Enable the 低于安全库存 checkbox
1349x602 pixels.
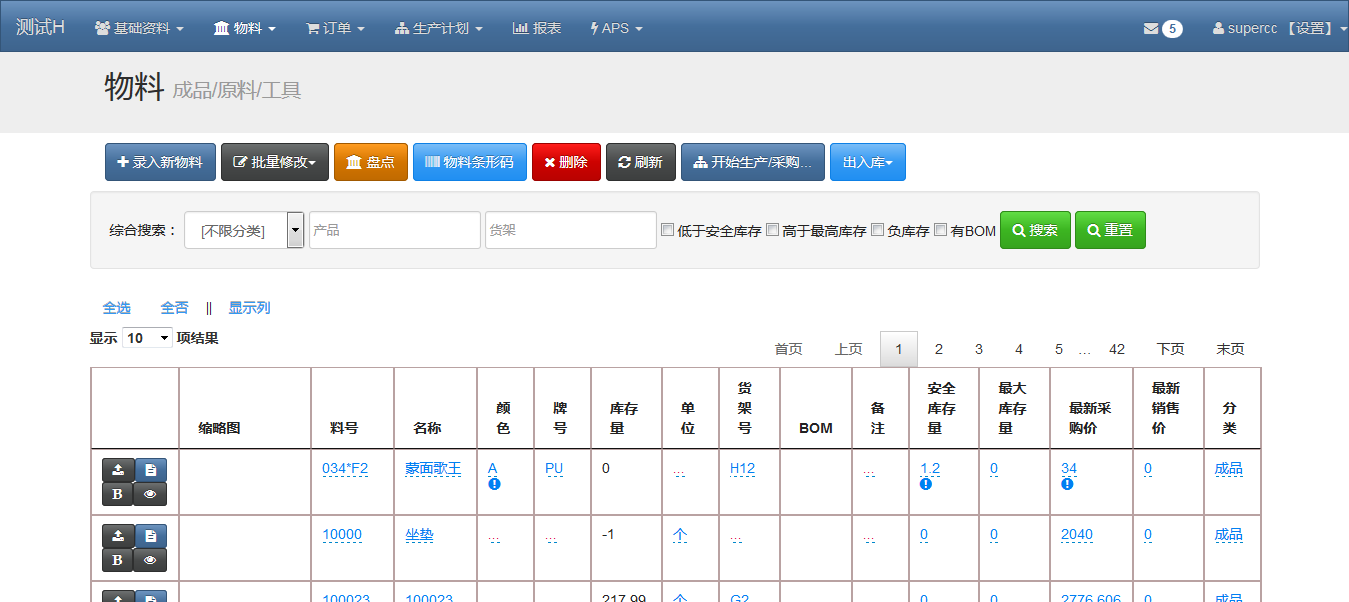pyautogui.click(x=668, y=230)
